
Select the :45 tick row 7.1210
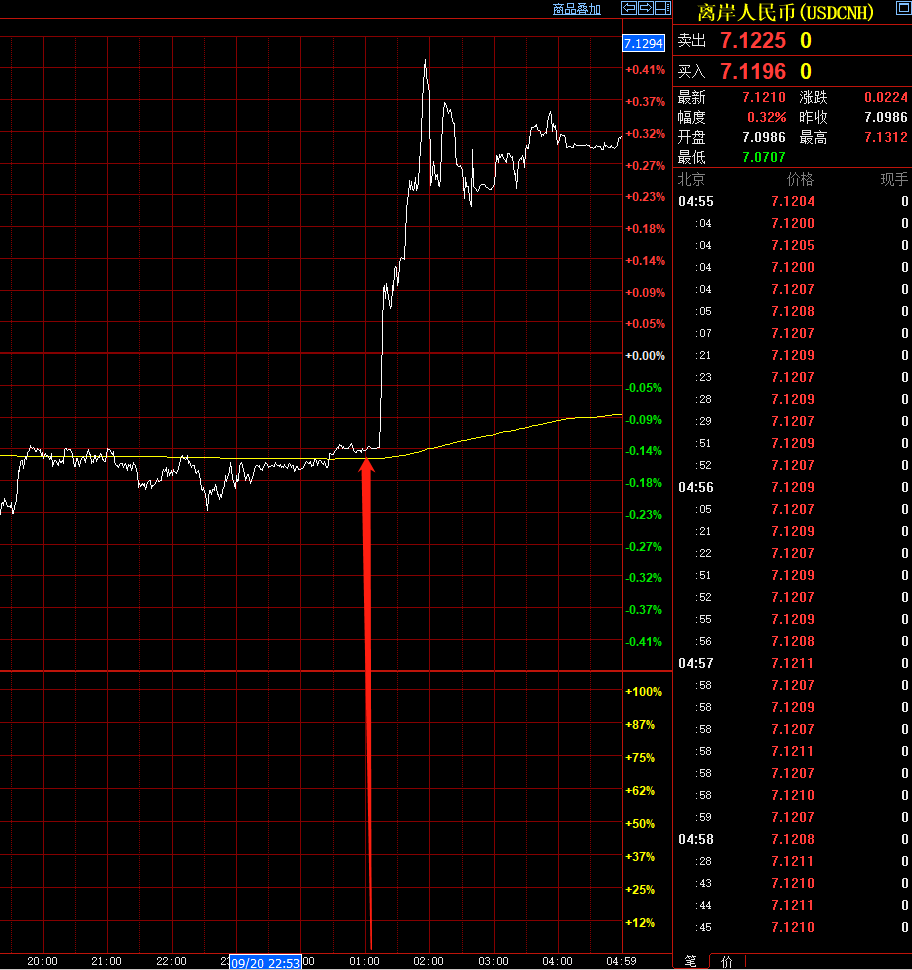coord(793,927)
